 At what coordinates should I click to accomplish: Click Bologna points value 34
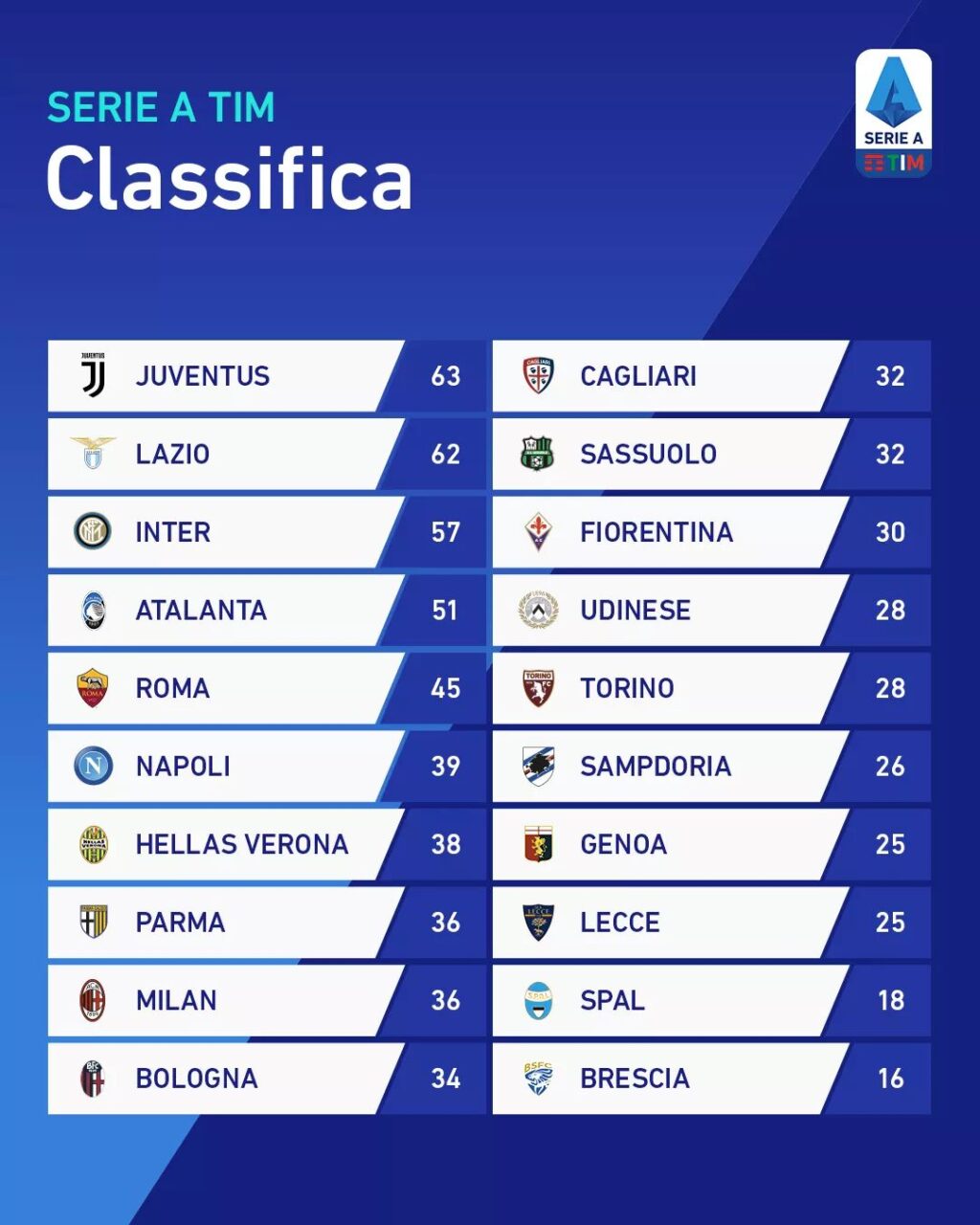click(445, 1079)
